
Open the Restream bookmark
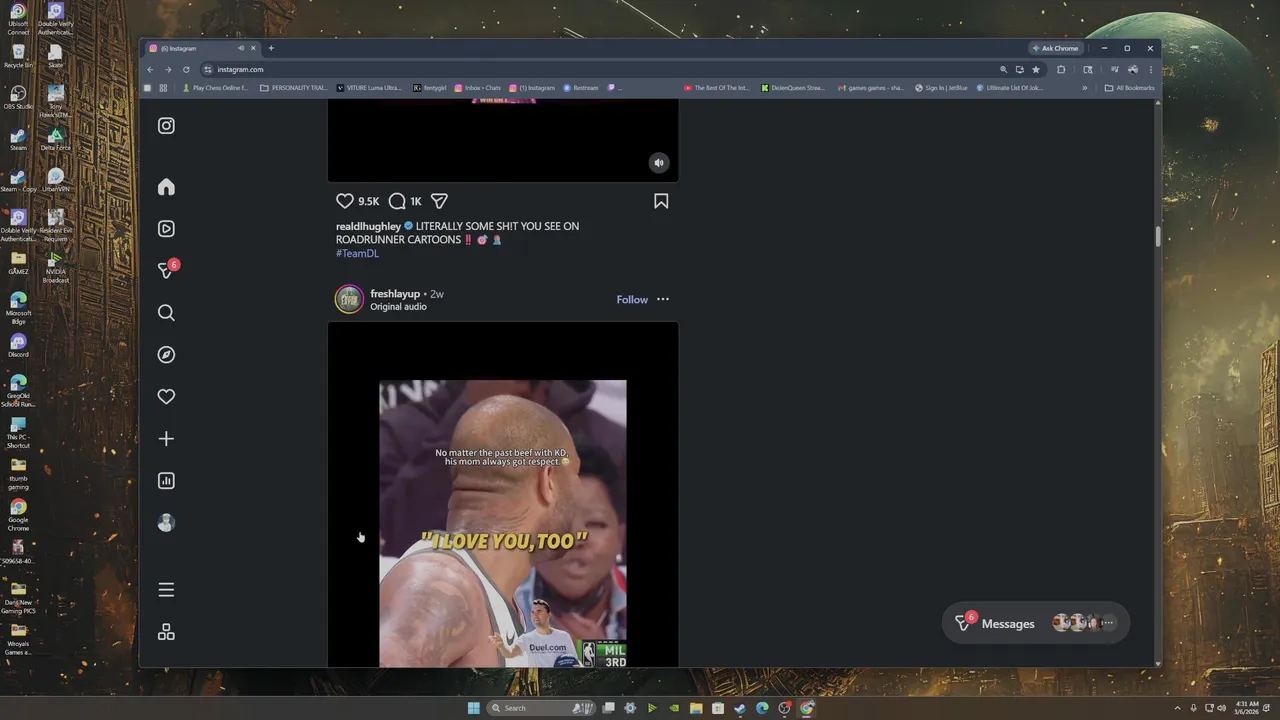coord(581,88)
